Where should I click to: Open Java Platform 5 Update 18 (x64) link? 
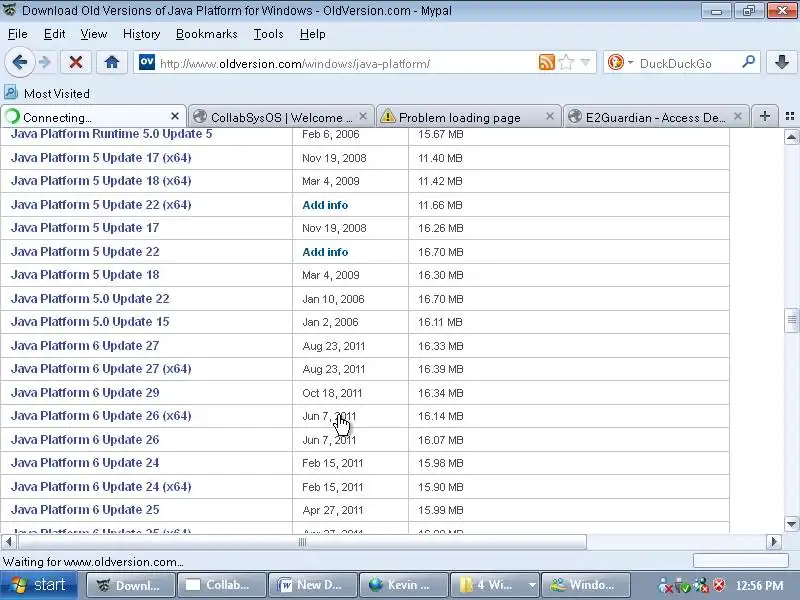click(x=101, y=181)
